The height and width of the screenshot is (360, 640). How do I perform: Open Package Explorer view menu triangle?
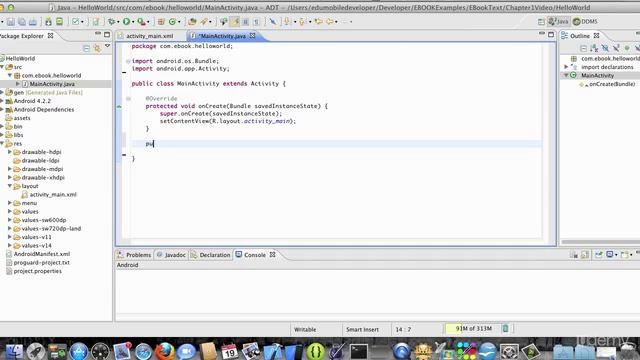(107, 47)
